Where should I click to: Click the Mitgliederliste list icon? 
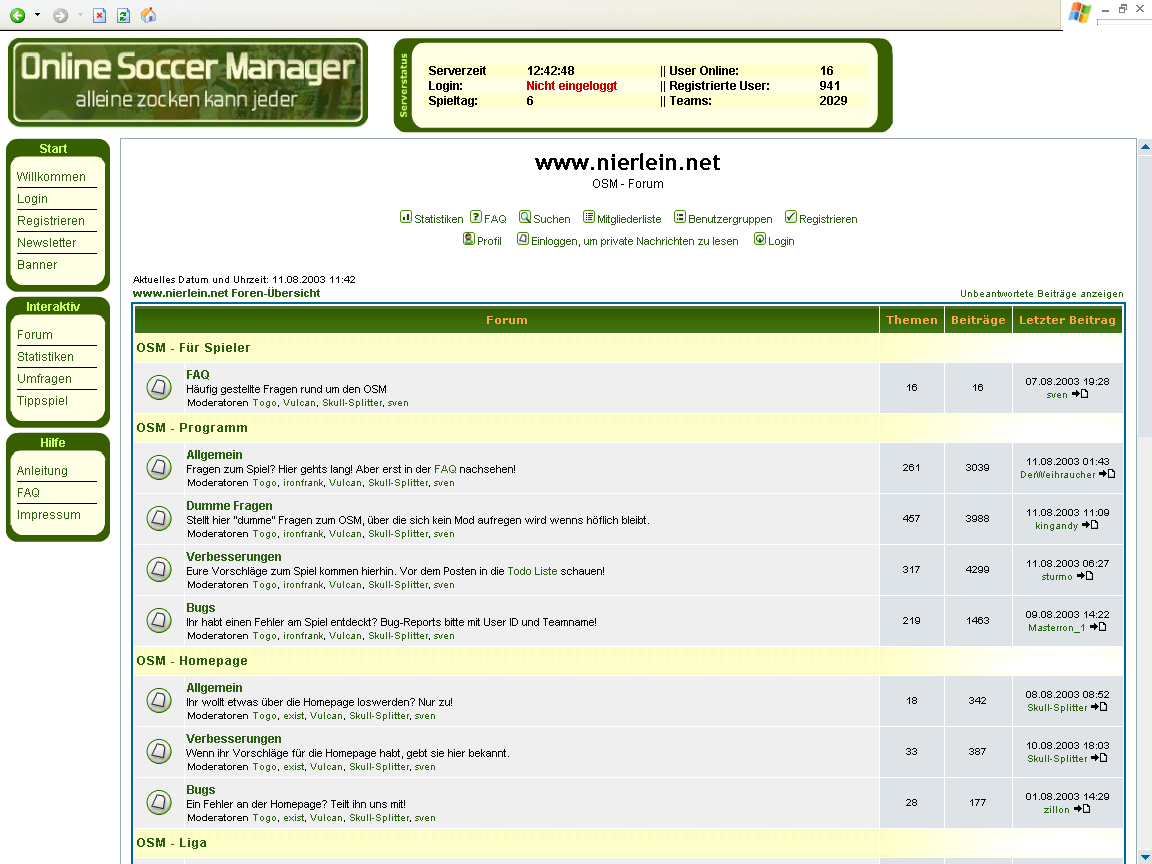point(588,217)
